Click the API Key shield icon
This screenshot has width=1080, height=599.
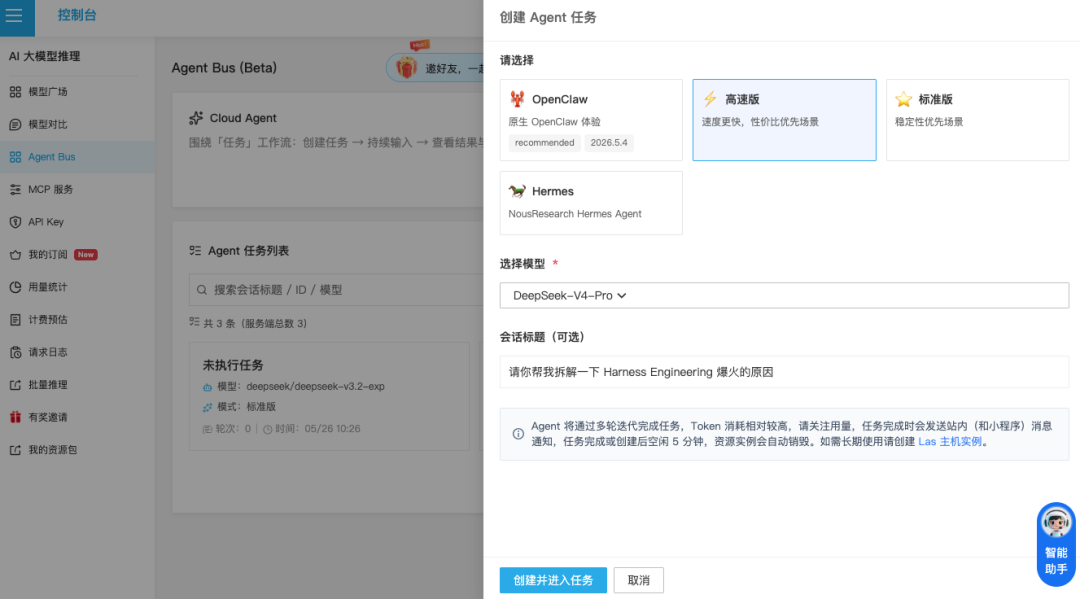coord(15,222)
